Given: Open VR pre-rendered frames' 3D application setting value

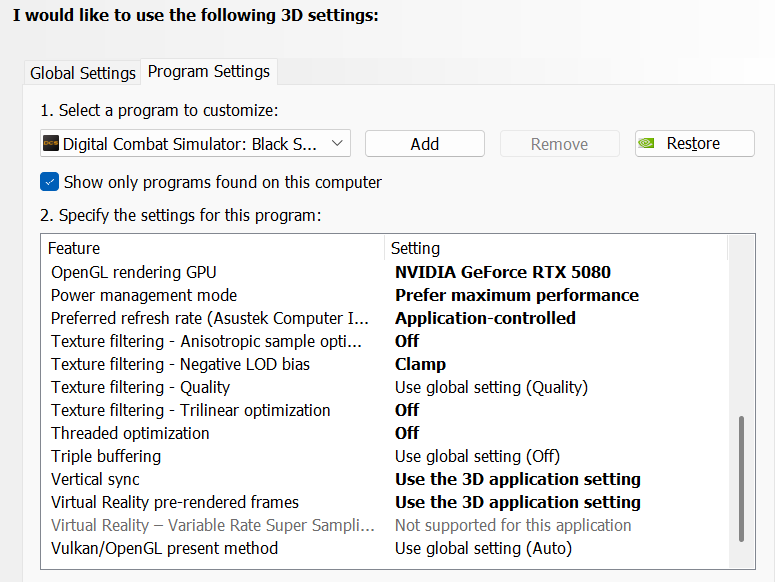Looking at the screenshot, I should 518,502.
